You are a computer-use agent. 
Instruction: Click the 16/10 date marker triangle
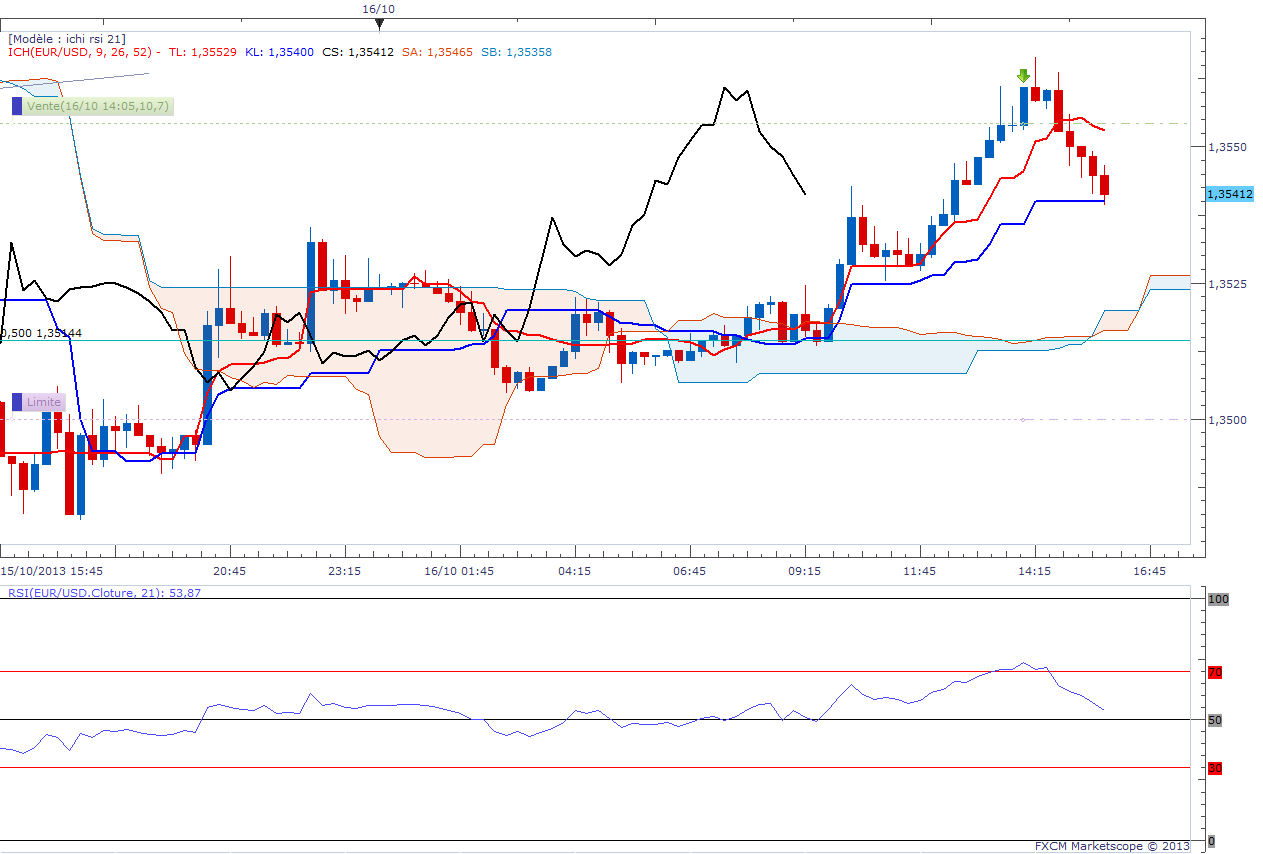(x=378, y=22)
